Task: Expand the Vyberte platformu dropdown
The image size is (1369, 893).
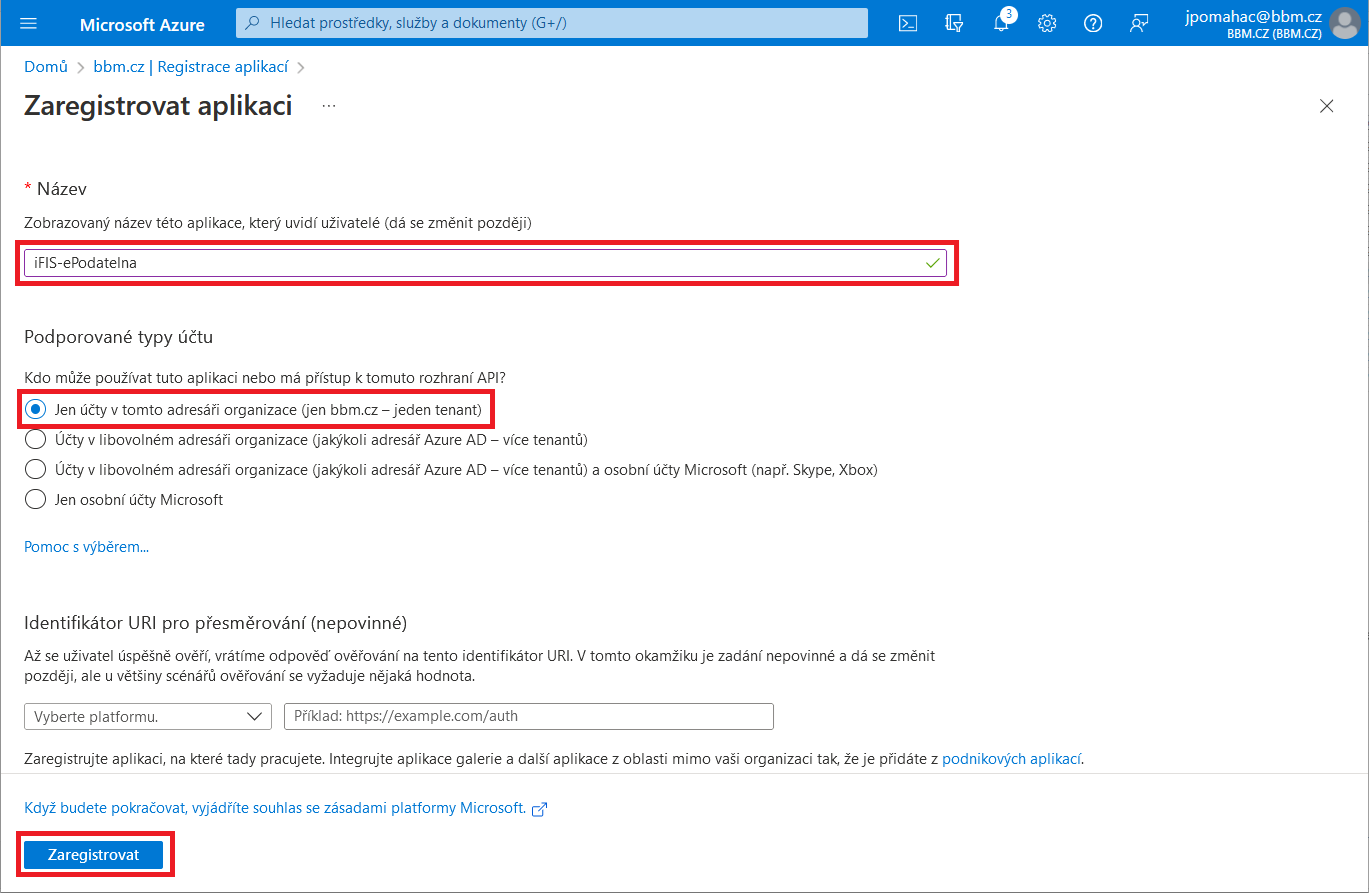Action: tap(148, 716)
